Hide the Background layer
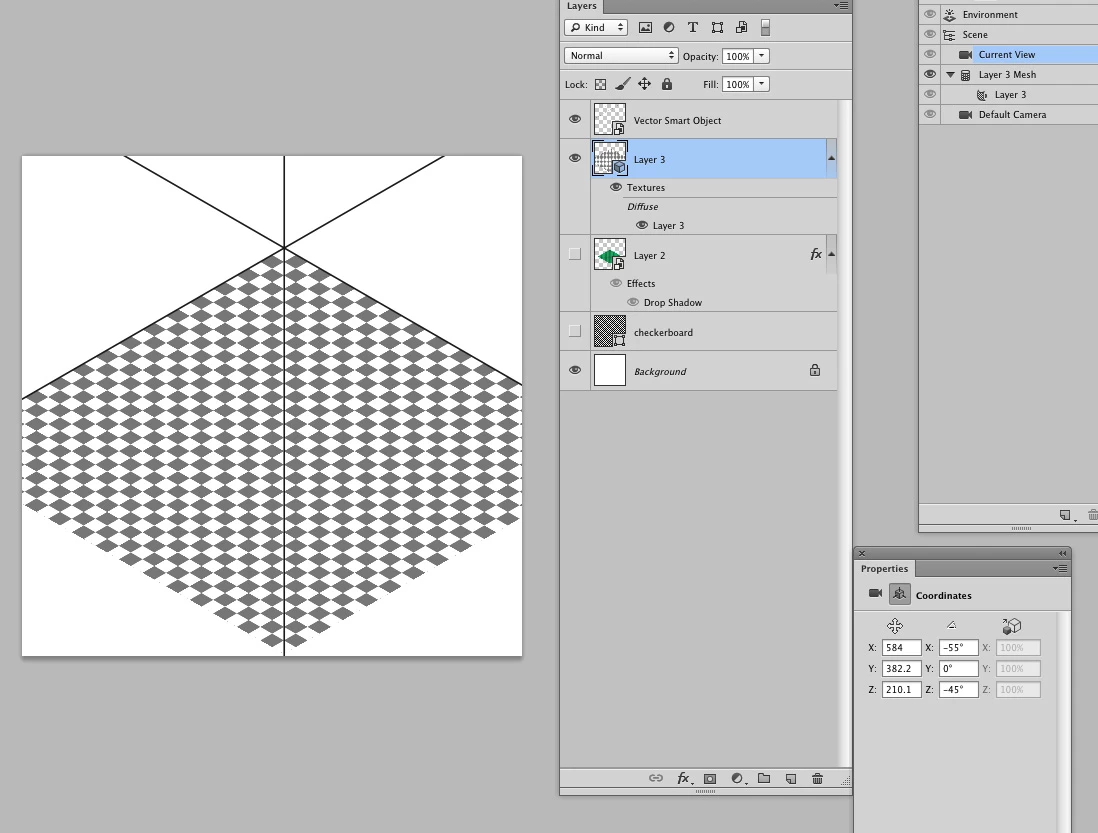Screen dimensions: 1098x833 [575, 370]
